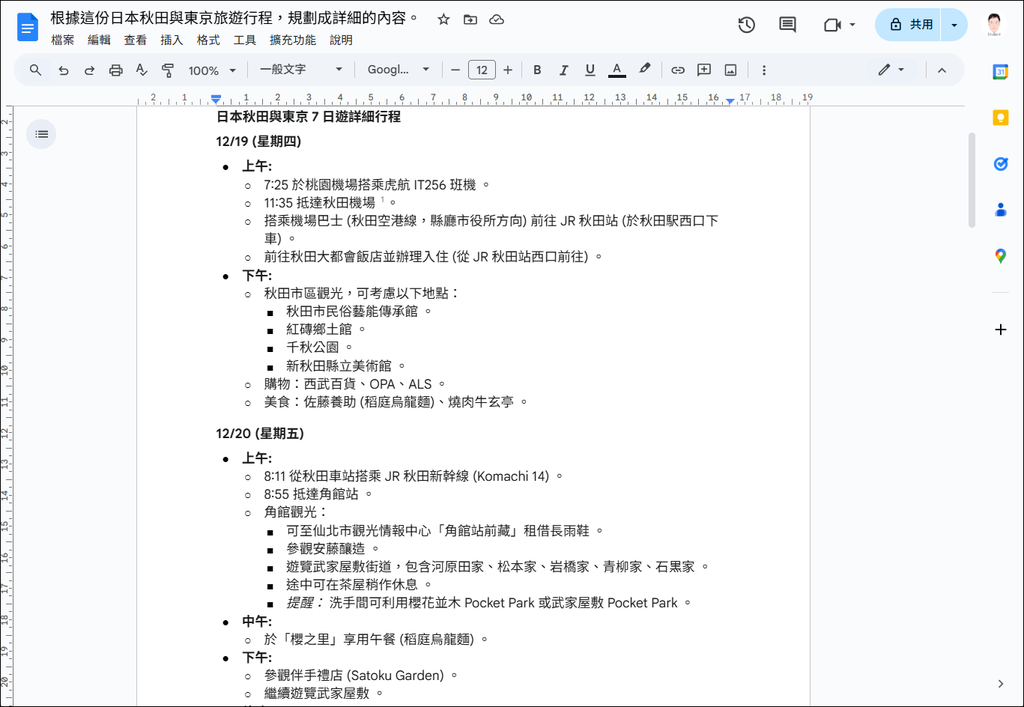Open font family Googl... dropdown
The image size is (1024, 707).
click(x=398, y=70)
